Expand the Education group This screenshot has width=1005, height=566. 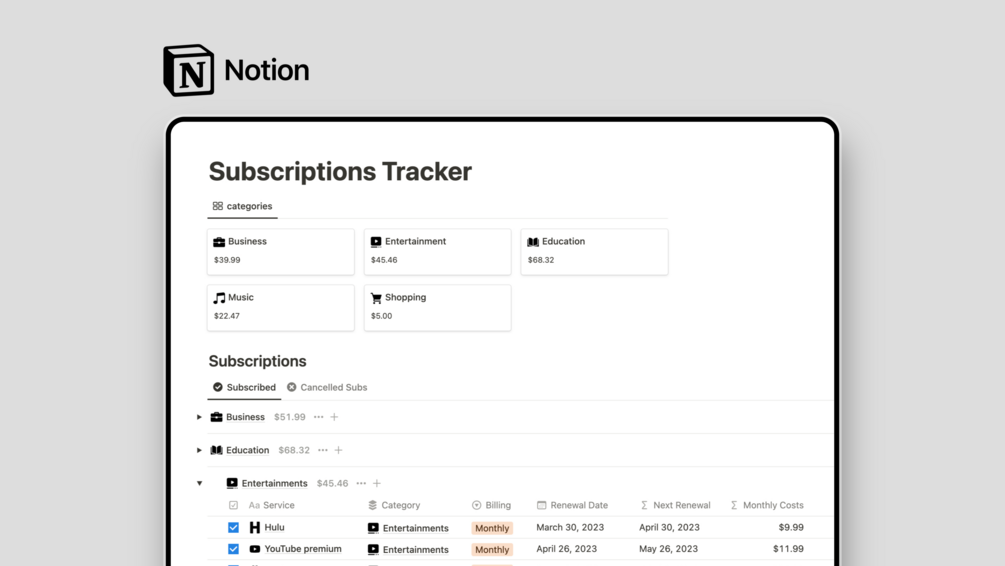tap(199, 450)
